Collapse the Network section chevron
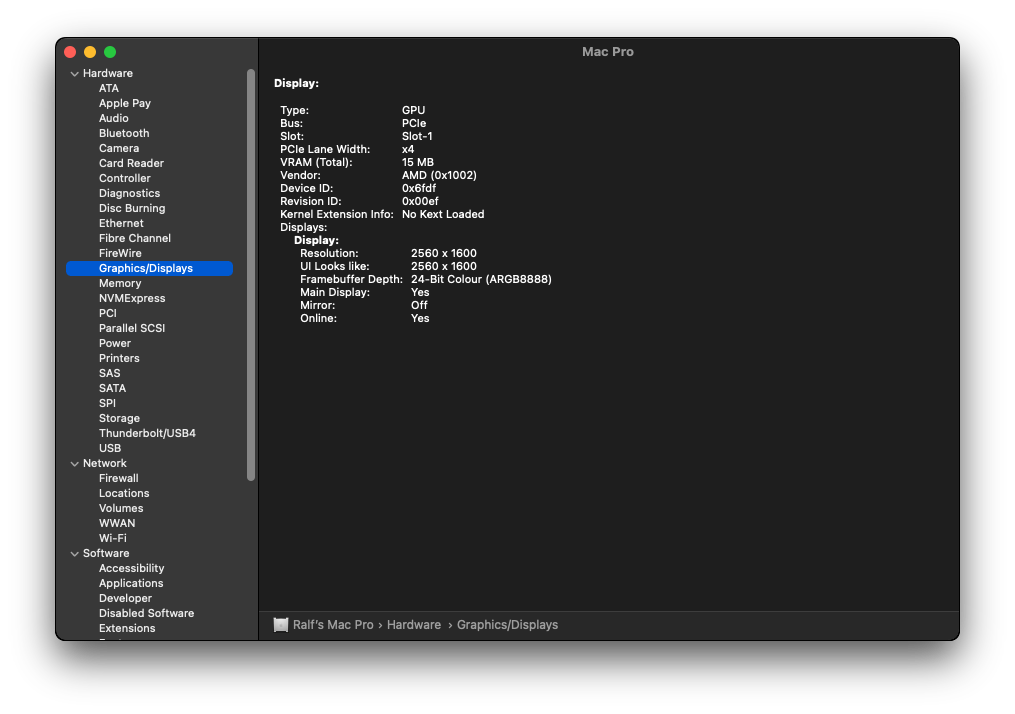This screenshot has width=1015, height=714. (74, 464)
